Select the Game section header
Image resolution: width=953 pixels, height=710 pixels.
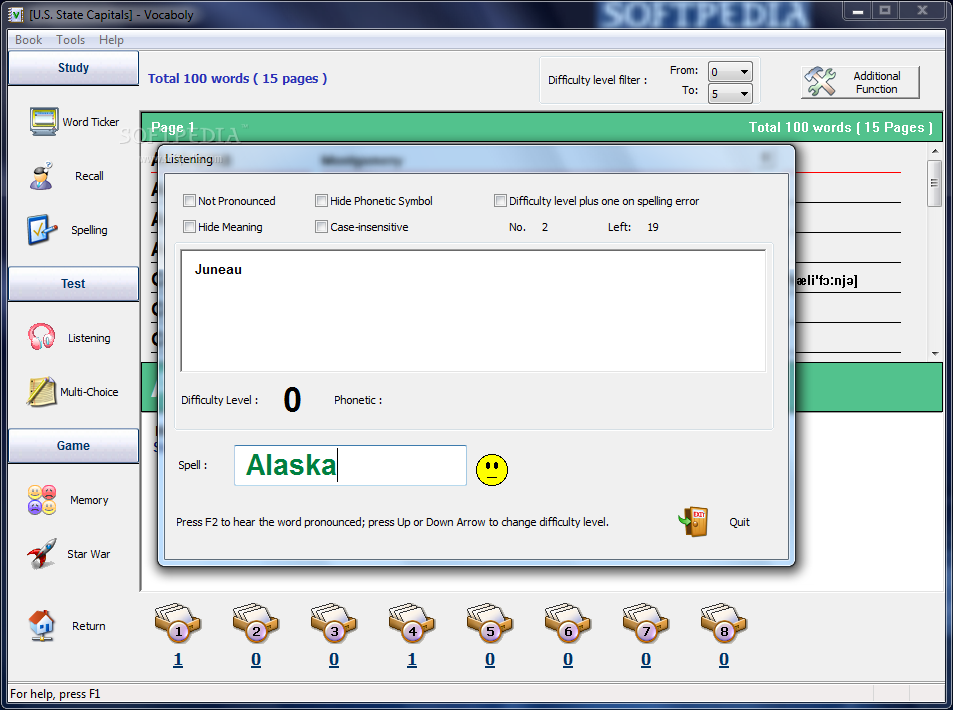pyautogui.click(x=74, y=446)
